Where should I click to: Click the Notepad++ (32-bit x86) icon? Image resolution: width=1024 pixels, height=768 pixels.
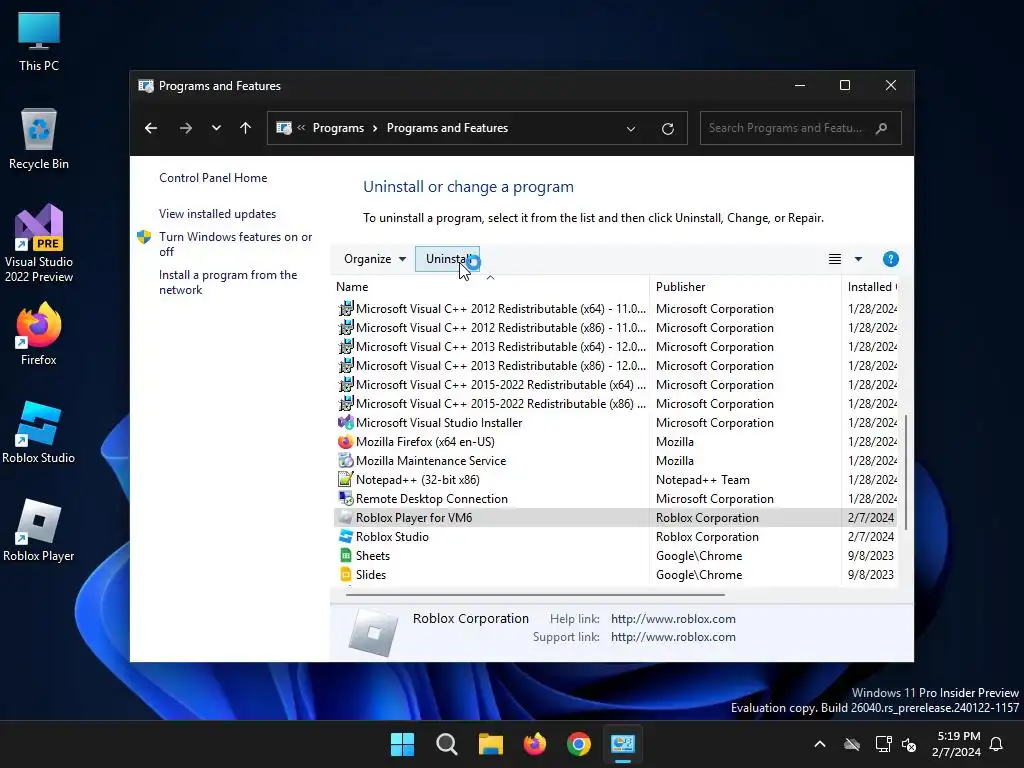345,479
